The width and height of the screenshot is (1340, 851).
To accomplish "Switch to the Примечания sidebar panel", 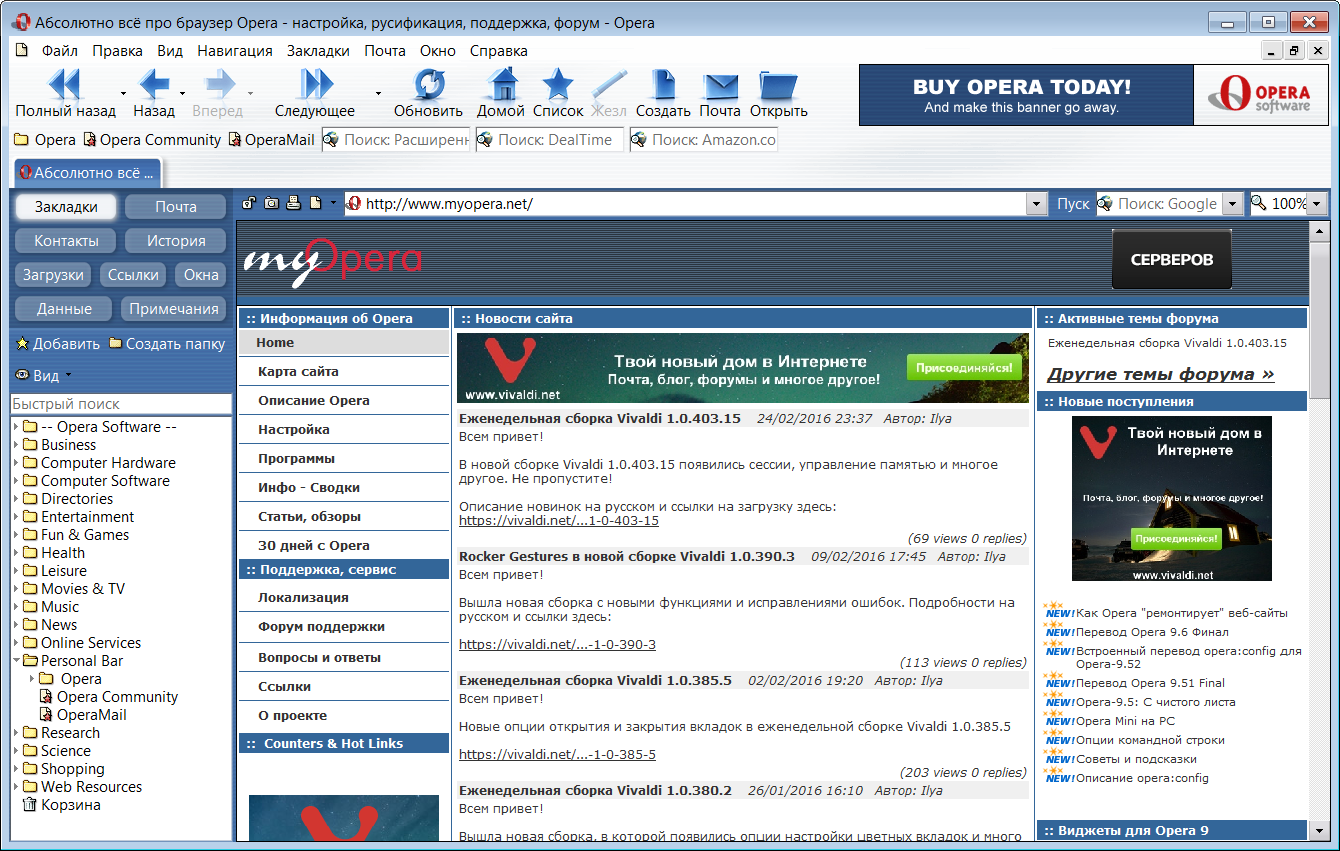I will tap(174, 309).
